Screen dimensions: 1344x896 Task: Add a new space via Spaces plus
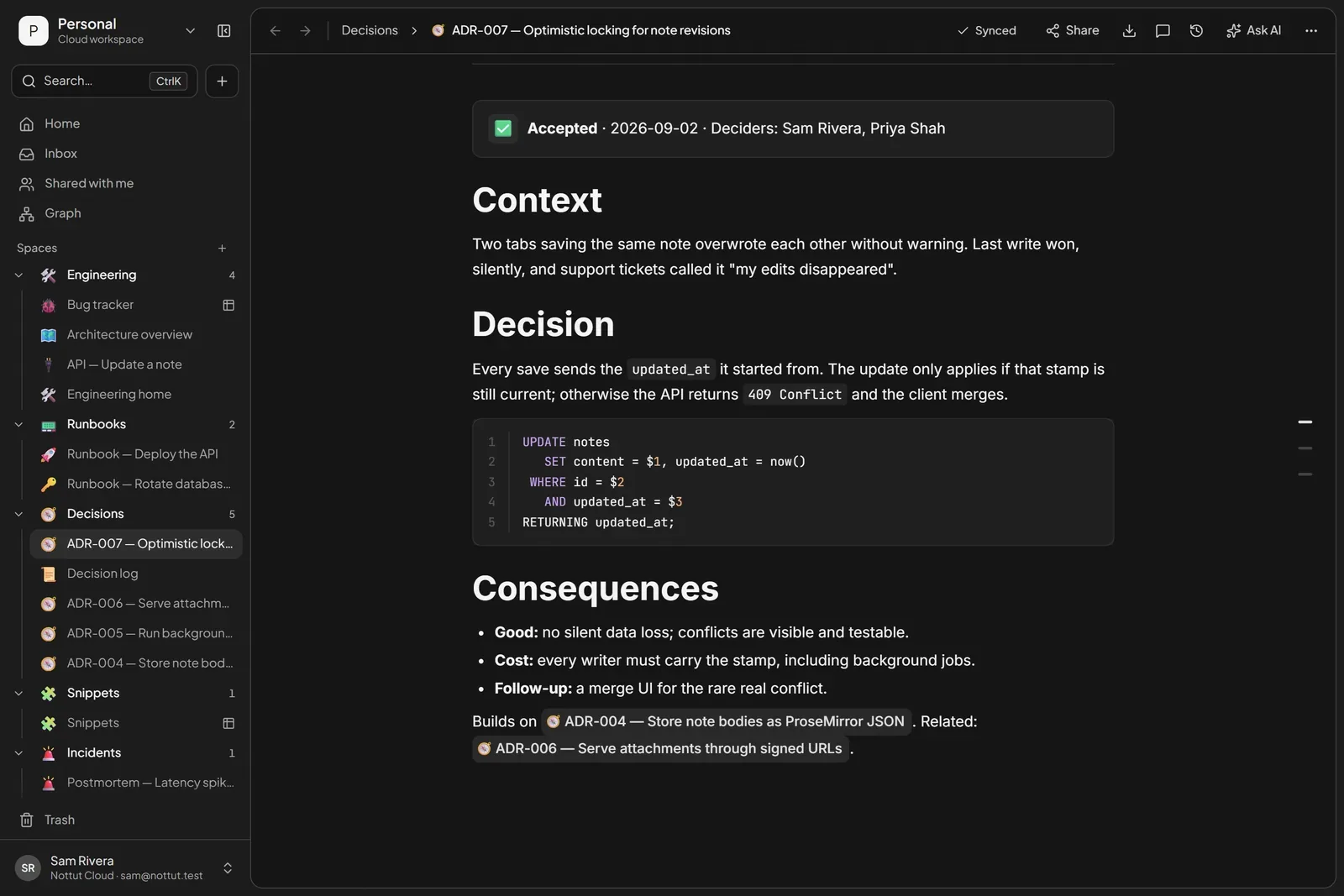[222, 249]
